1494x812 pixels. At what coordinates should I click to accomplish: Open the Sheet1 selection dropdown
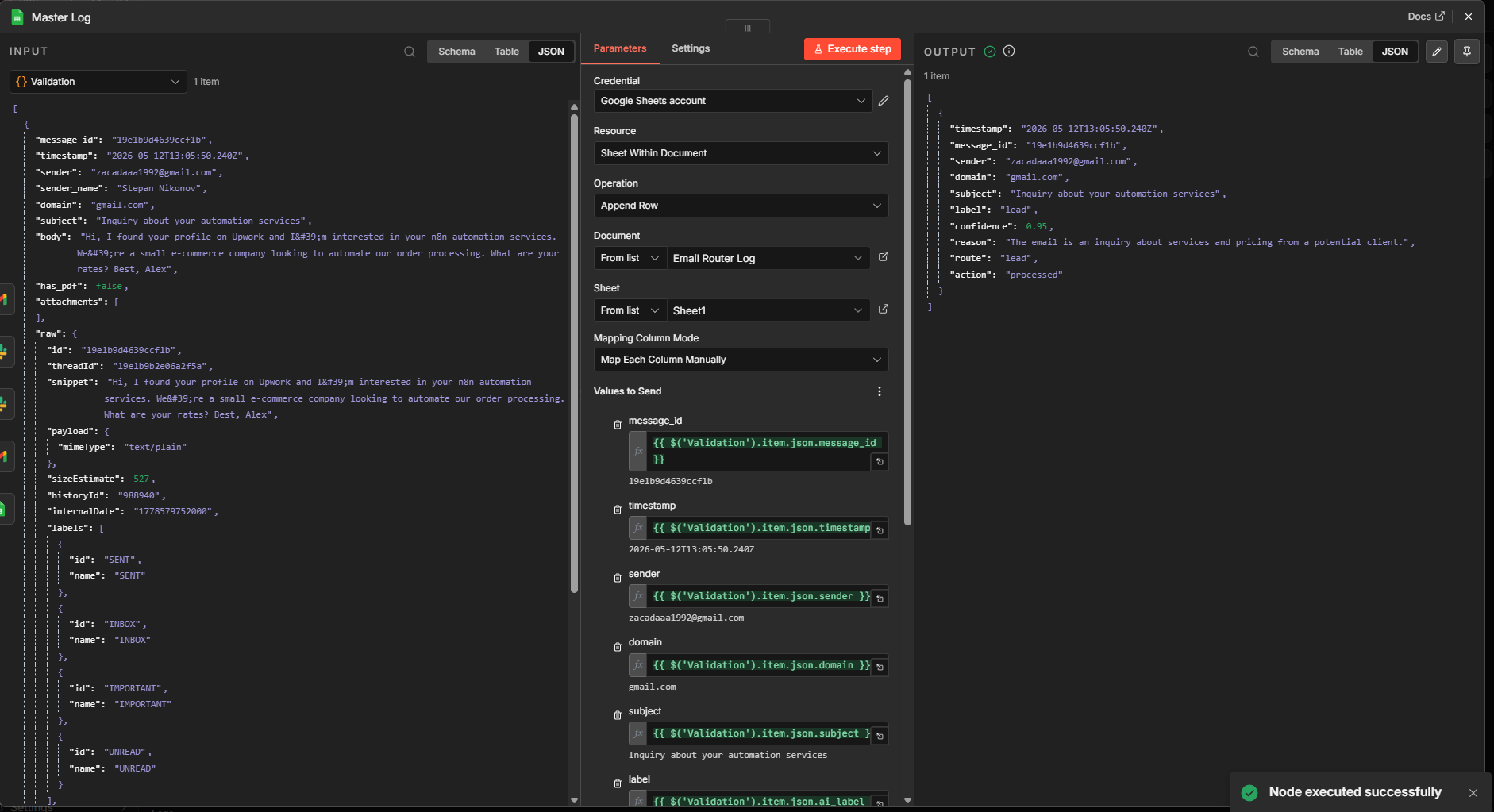768,310
